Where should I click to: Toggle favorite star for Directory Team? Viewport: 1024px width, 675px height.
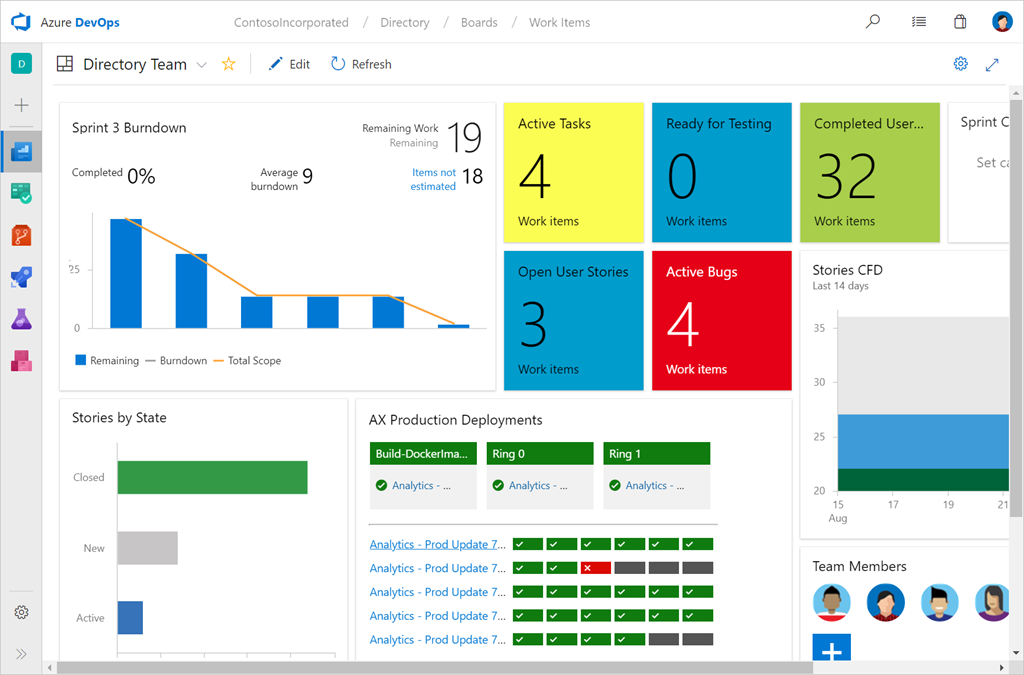(229, 64)
